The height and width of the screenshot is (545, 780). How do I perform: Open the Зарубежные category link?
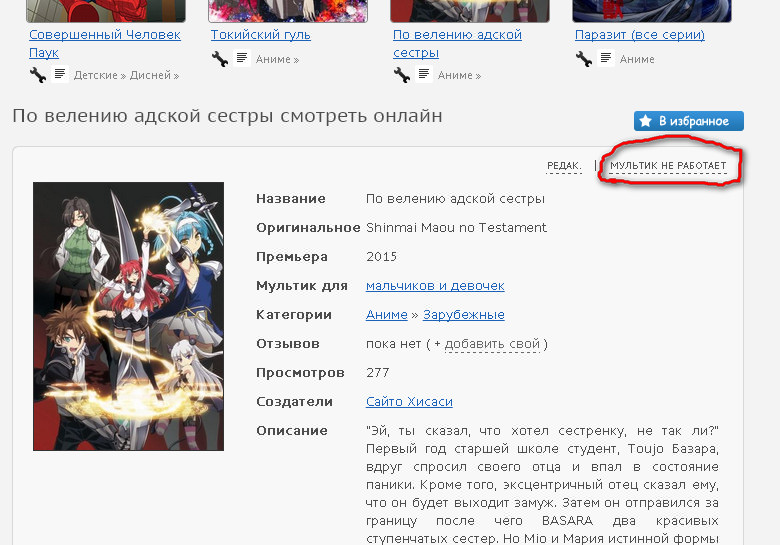click(x=464, y=315)
